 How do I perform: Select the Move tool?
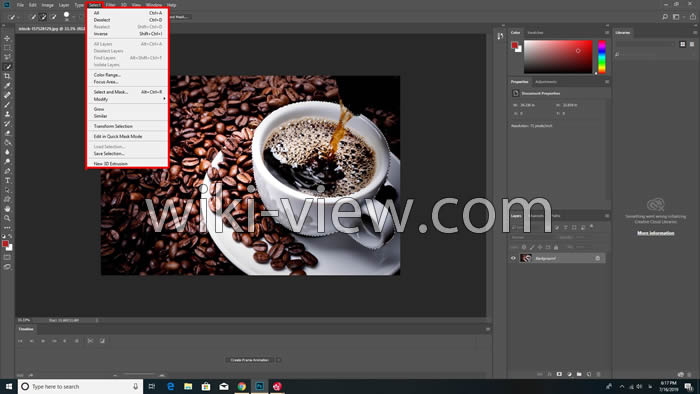click(7, 38)
